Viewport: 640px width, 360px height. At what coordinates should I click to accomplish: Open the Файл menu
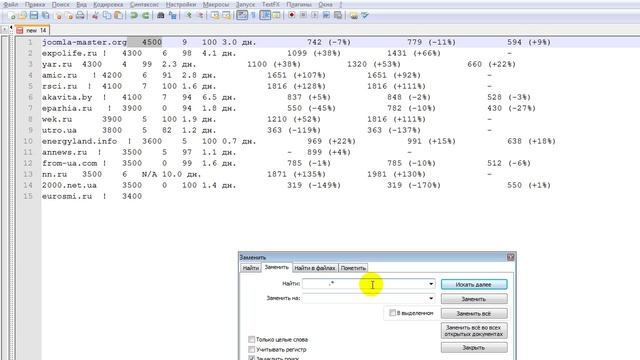(10, 4)
